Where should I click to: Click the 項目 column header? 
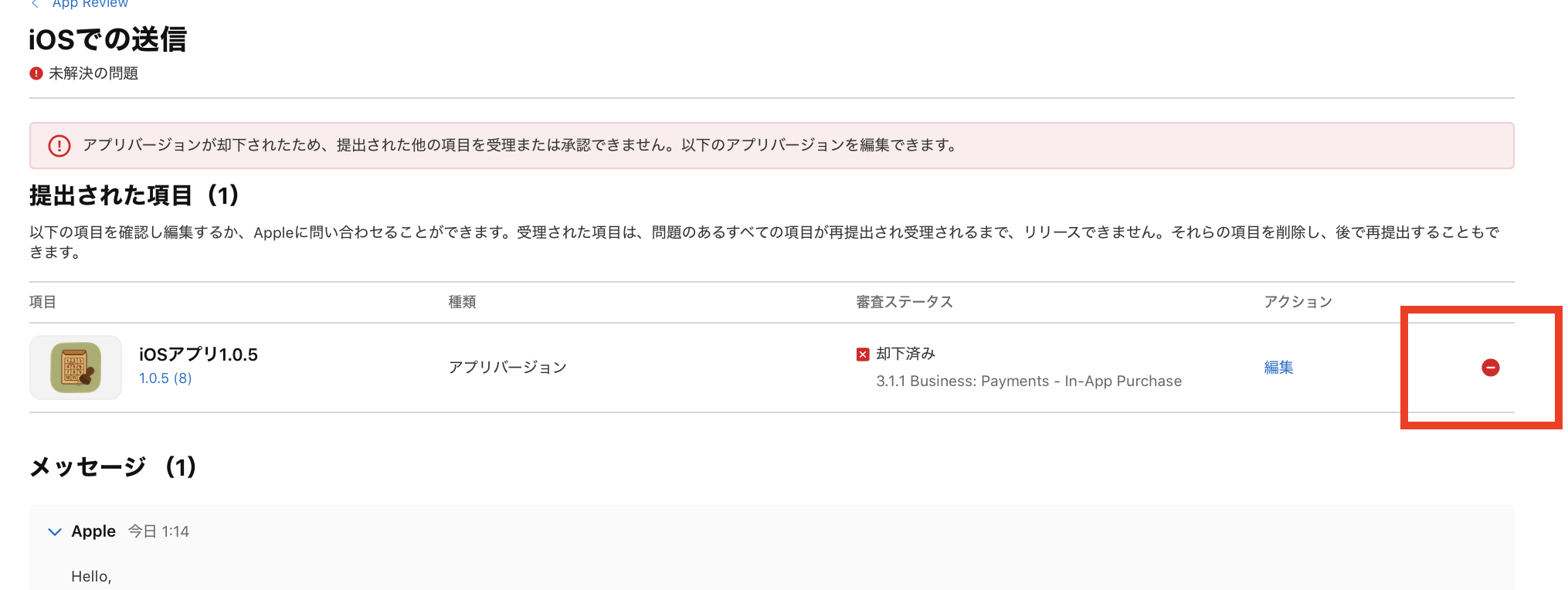tap(42, 302)
